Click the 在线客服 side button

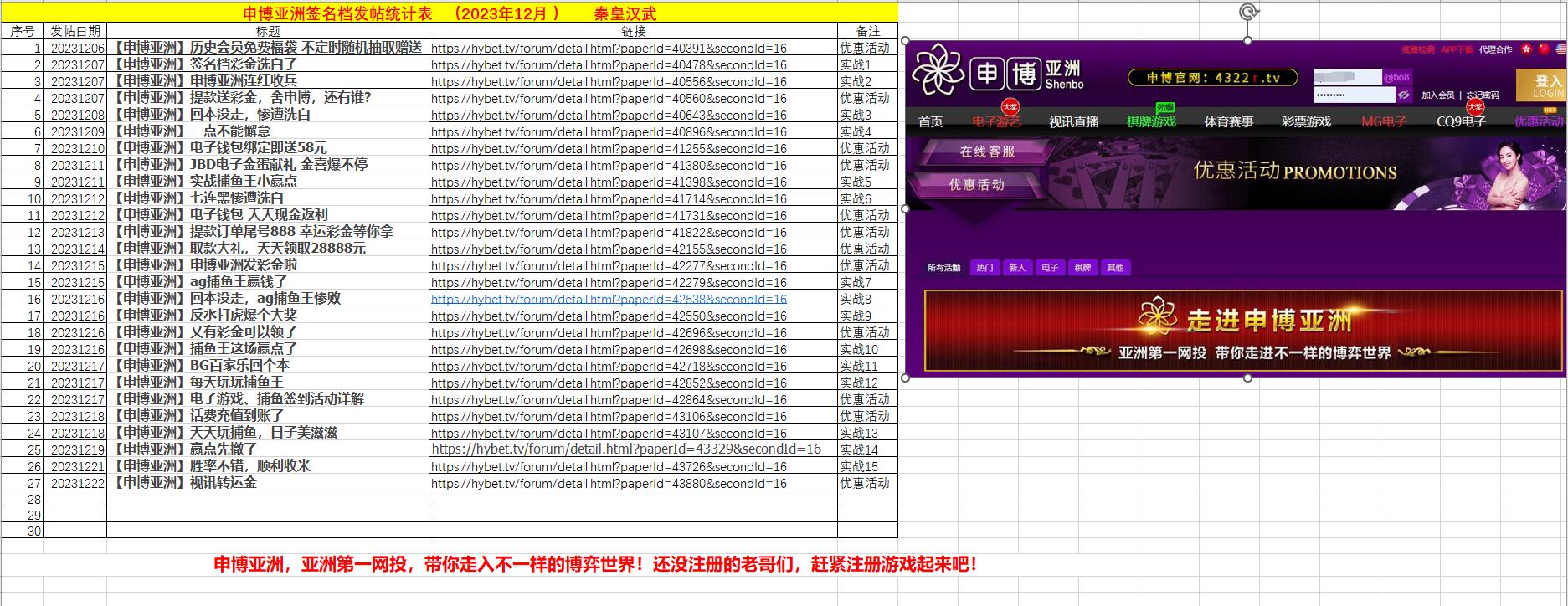(x=986, y=151)
